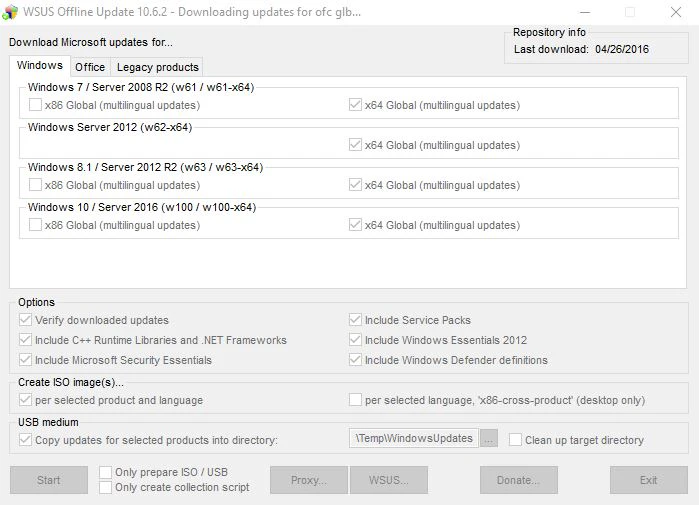
Task: Toggle Verify downloaded updates option
Action: point(26,320)
